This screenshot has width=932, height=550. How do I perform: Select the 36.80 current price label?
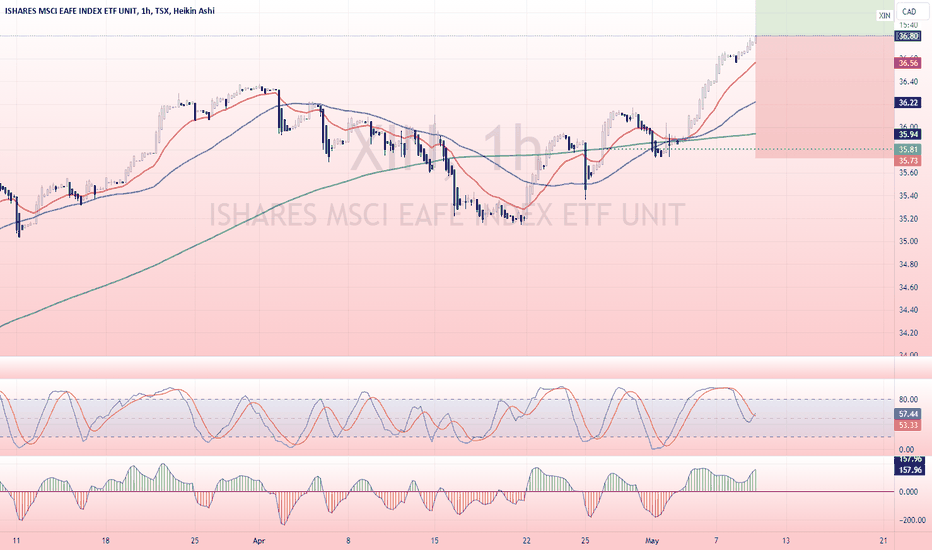pos(908,36)
